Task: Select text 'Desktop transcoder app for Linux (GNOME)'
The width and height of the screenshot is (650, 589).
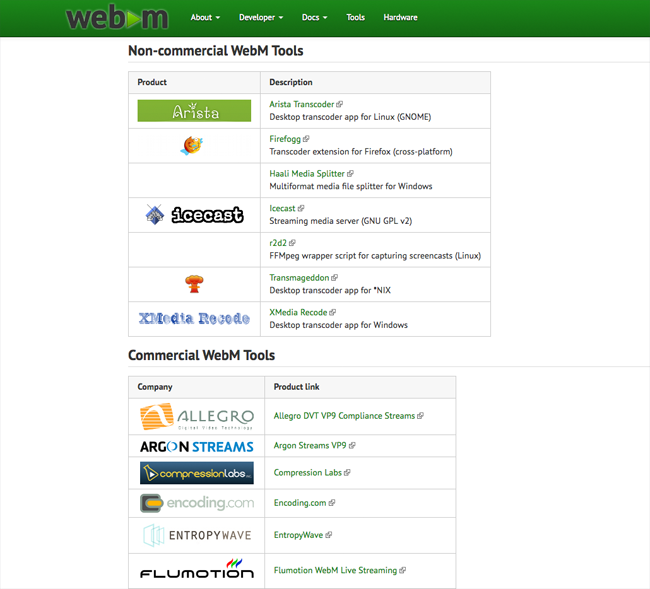Action: (350, 117)
